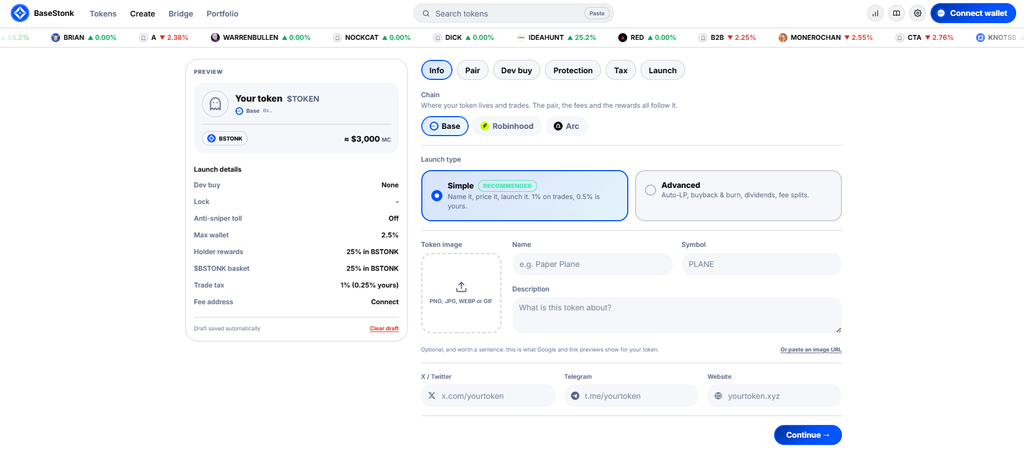Switch to the Dev buy tab

click(x=517, y=71)
